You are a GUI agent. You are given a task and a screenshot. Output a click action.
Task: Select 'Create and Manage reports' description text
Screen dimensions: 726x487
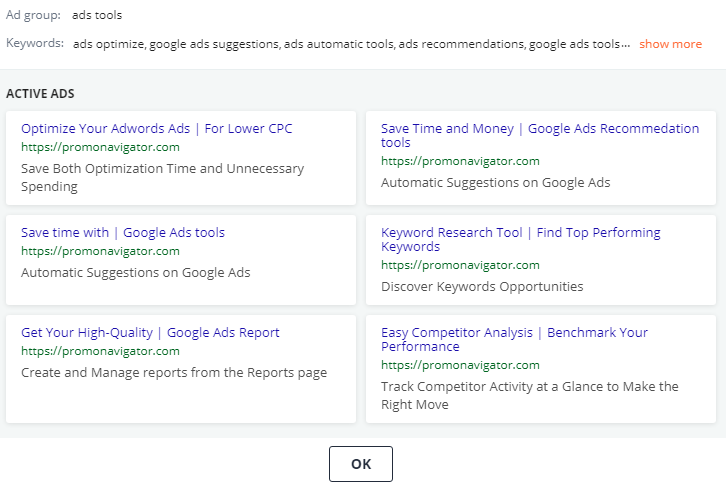(x=174, y=373)
